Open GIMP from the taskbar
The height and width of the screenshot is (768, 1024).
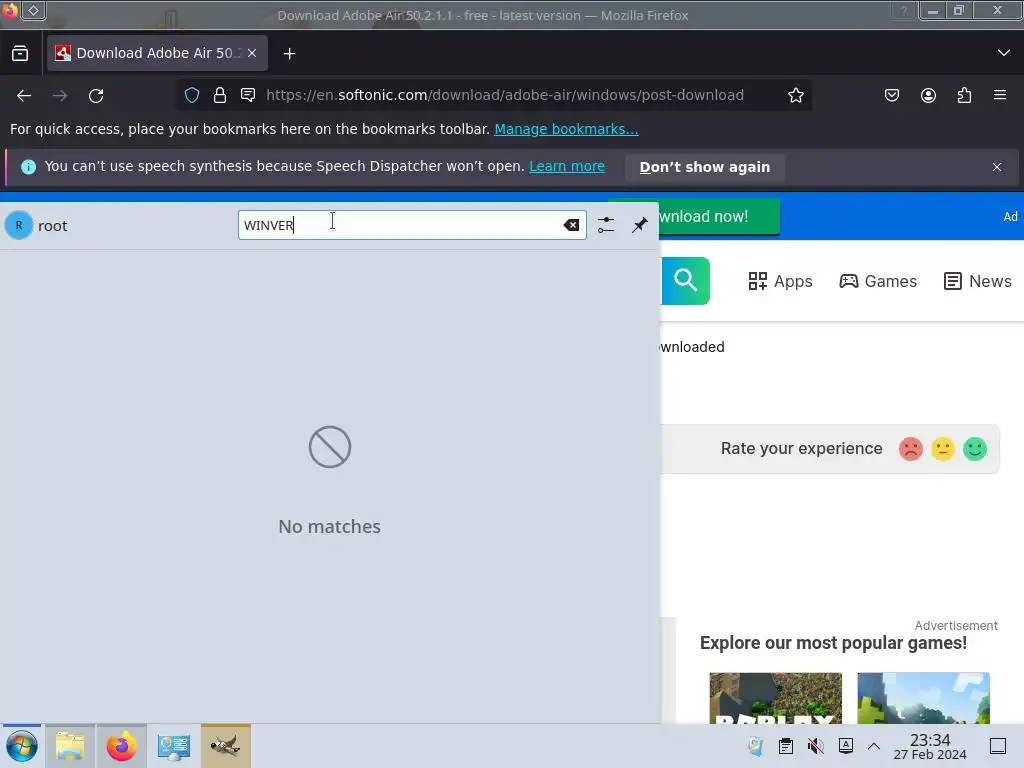point(225,746)
